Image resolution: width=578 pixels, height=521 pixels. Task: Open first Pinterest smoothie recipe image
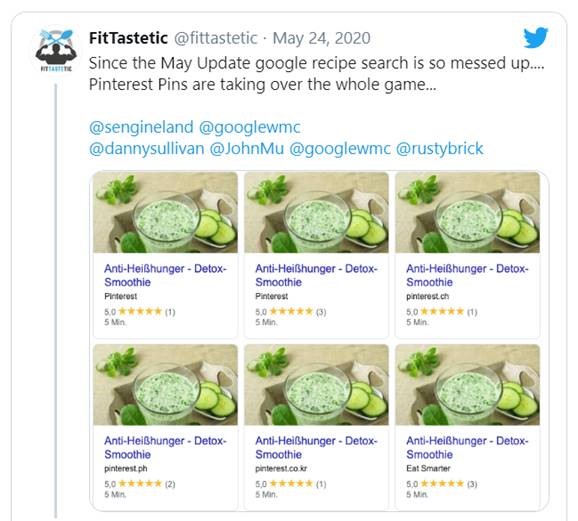pyautogui.click(x=166, y=212)
